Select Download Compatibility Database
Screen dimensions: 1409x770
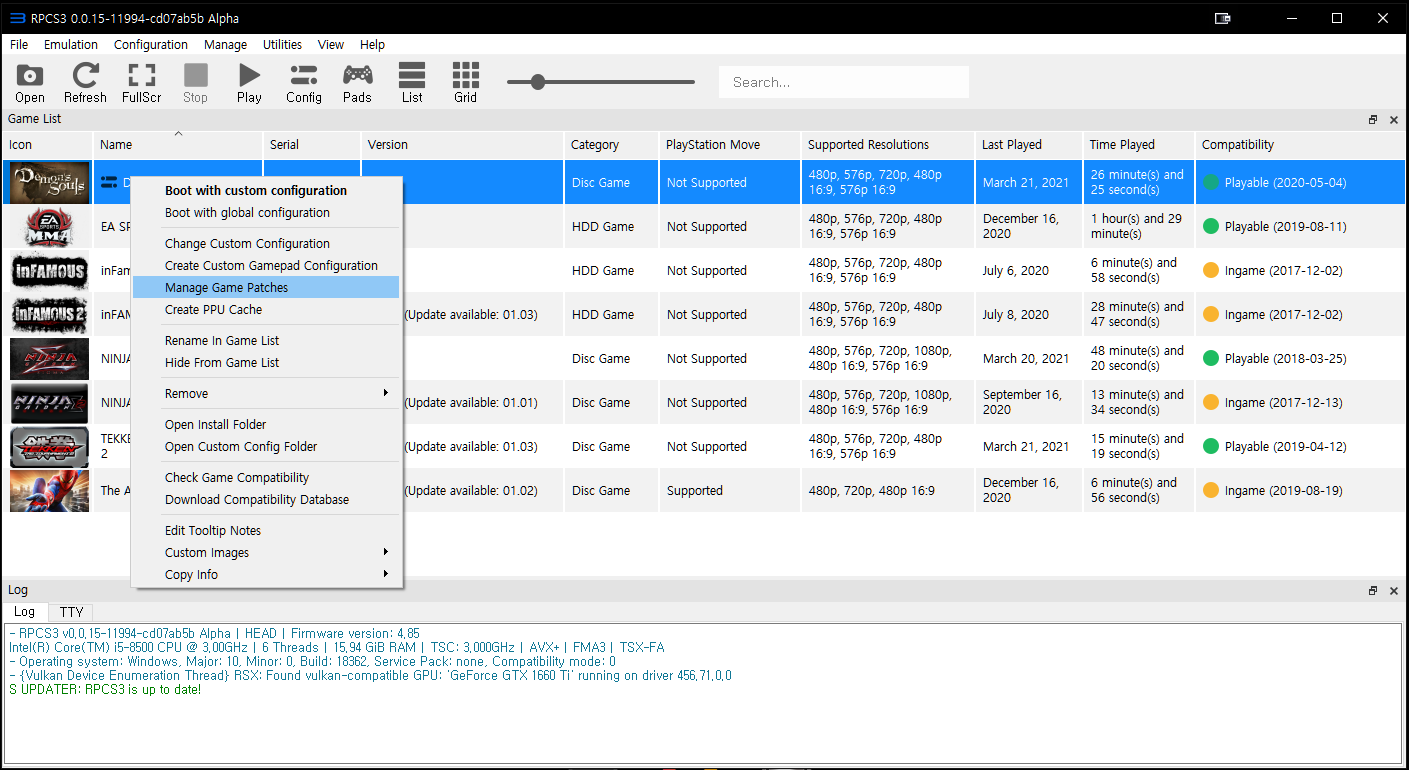[266, 499]
